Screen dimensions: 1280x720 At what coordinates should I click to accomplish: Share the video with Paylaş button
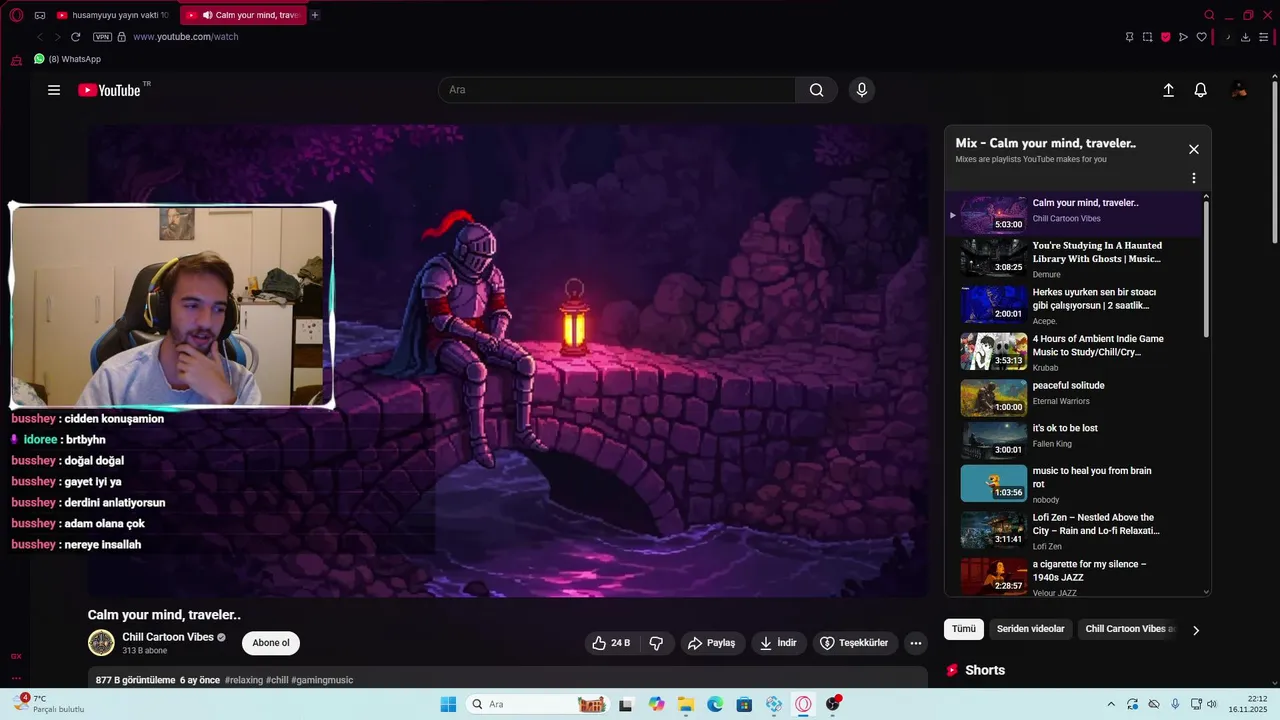pyautogui.click(x=711, y=643)
